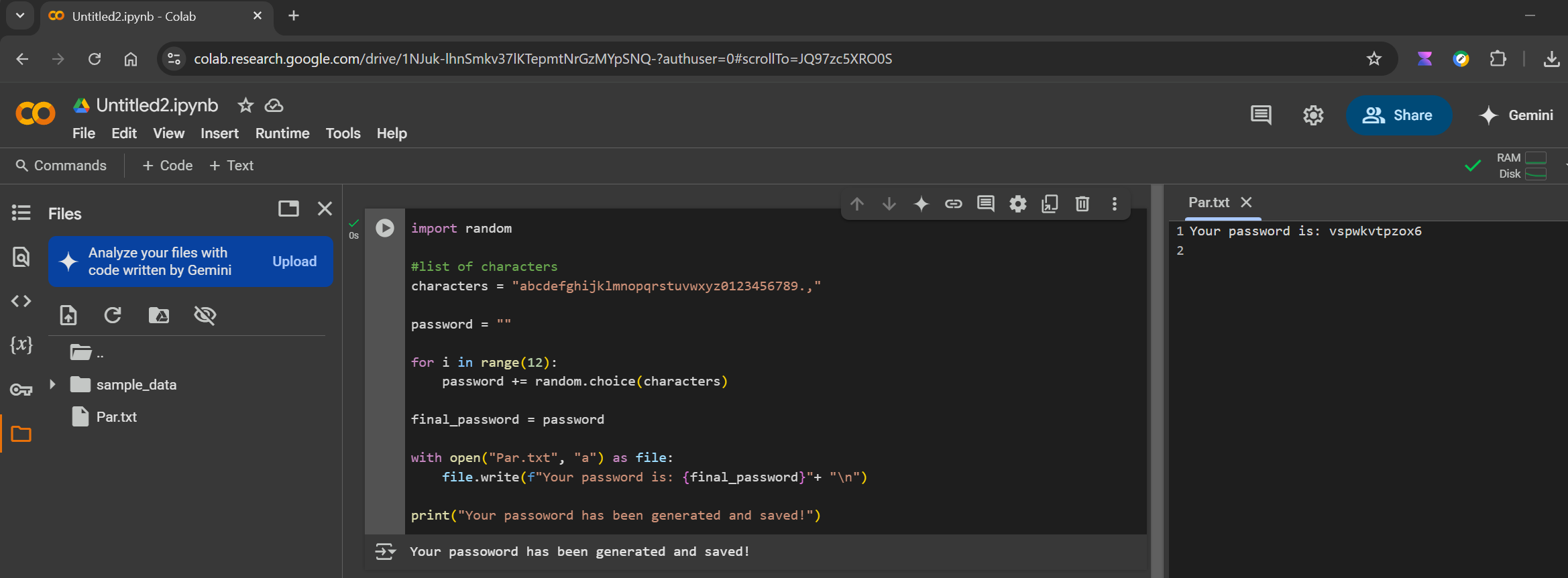
Task: Add a new Text cell
Action: tap(231, 166)
